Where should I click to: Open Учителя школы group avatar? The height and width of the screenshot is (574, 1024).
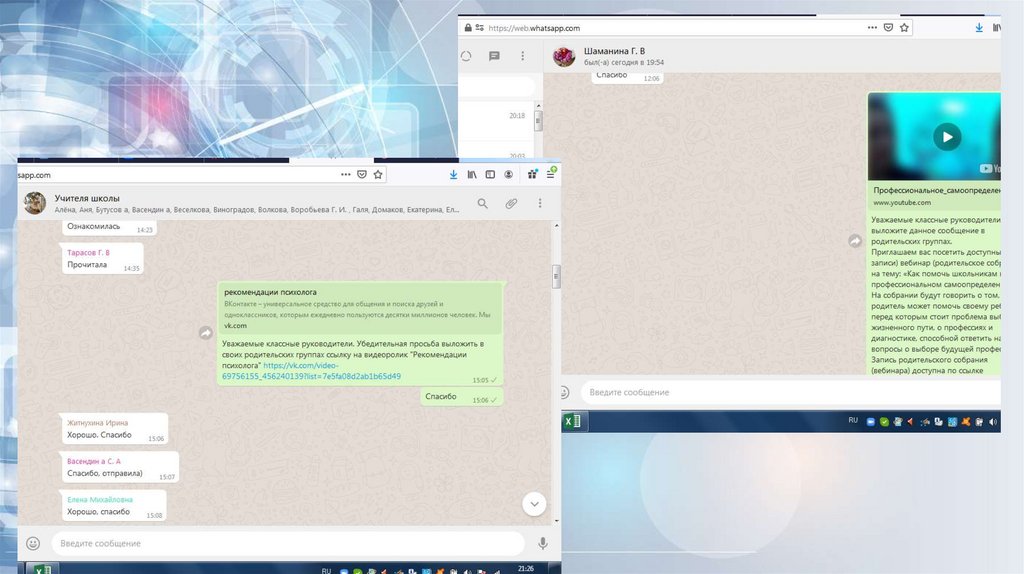click(35, 203)
